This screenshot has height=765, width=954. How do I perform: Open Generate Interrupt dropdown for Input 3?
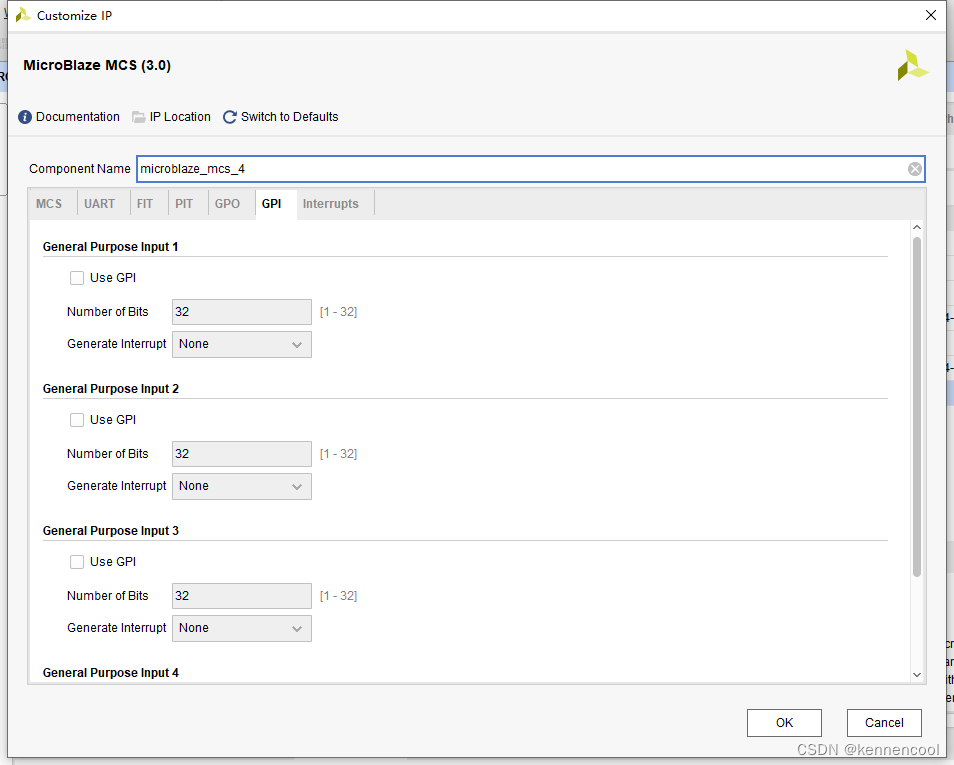pyautogui.click(x=242, y=628)
